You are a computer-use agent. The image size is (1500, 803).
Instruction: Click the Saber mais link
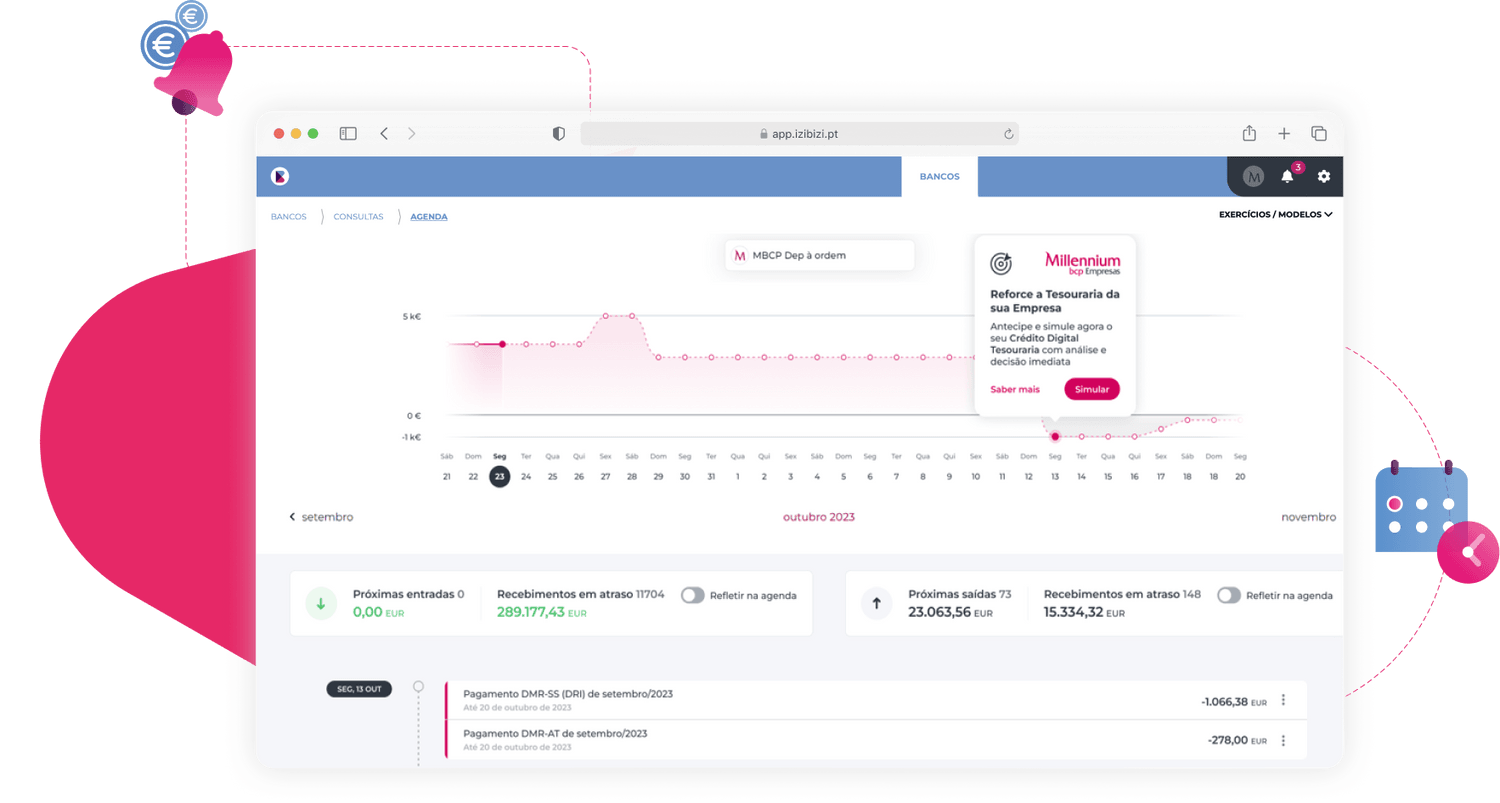point(1015,389)
